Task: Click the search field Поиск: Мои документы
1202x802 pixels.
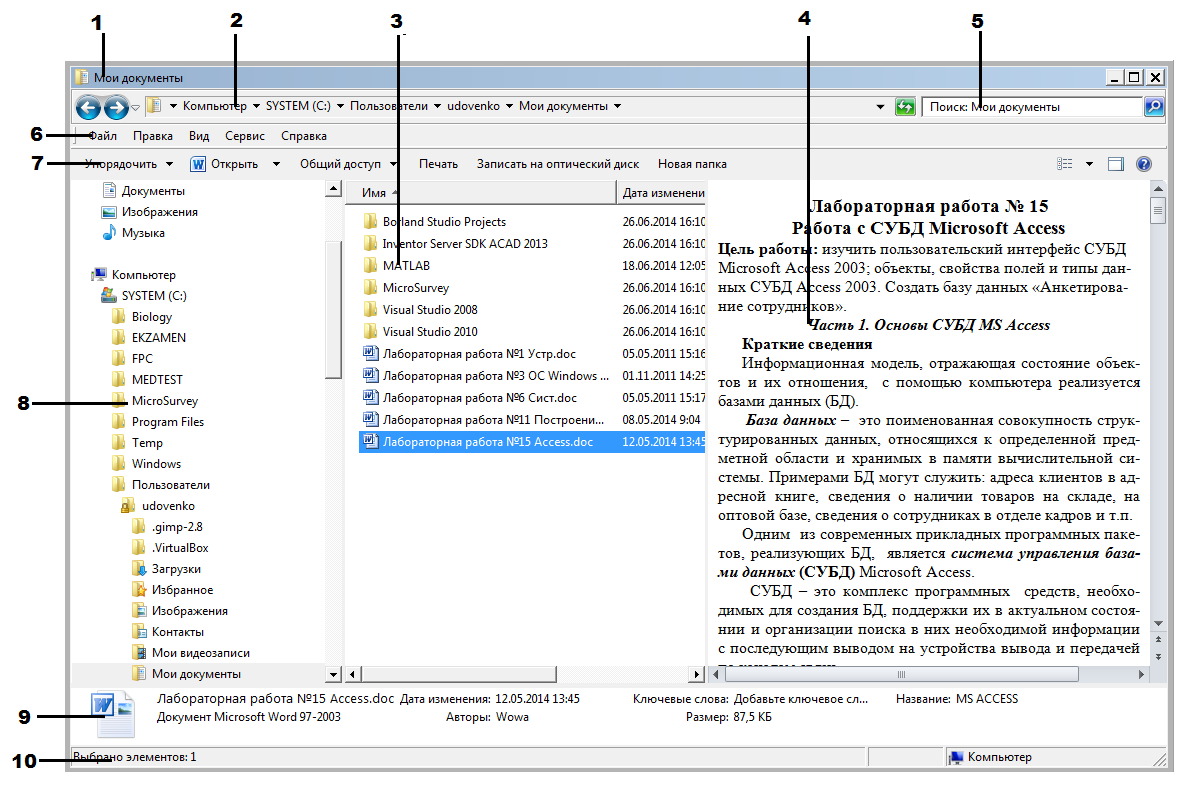Action: coord(1032,106)
